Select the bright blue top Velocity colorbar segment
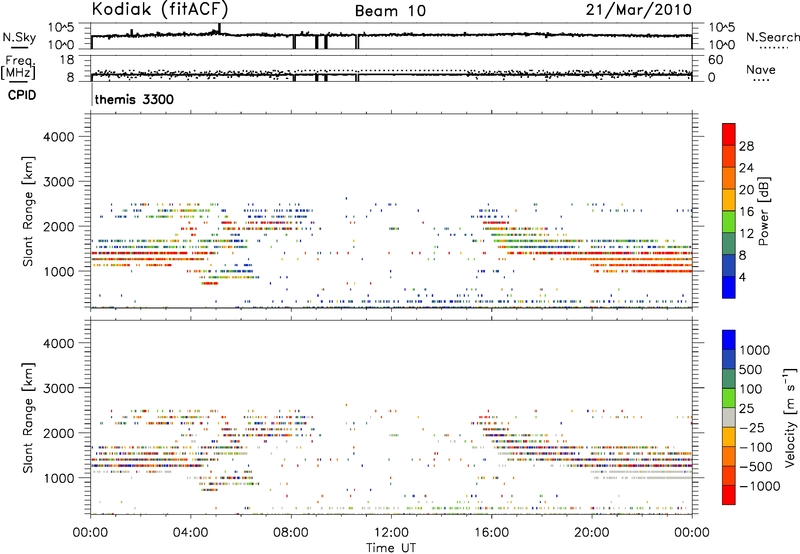Image resolution: width=800 pixels, height=554 pixels. tap(729, 340)
